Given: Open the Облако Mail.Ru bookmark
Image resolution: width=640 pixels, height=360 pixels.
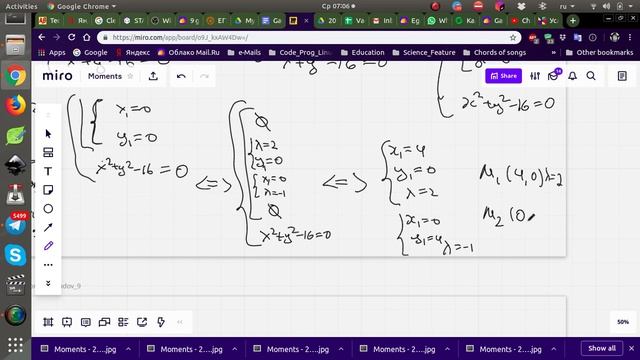Looking at the screenshot, I should click(189, 52).
